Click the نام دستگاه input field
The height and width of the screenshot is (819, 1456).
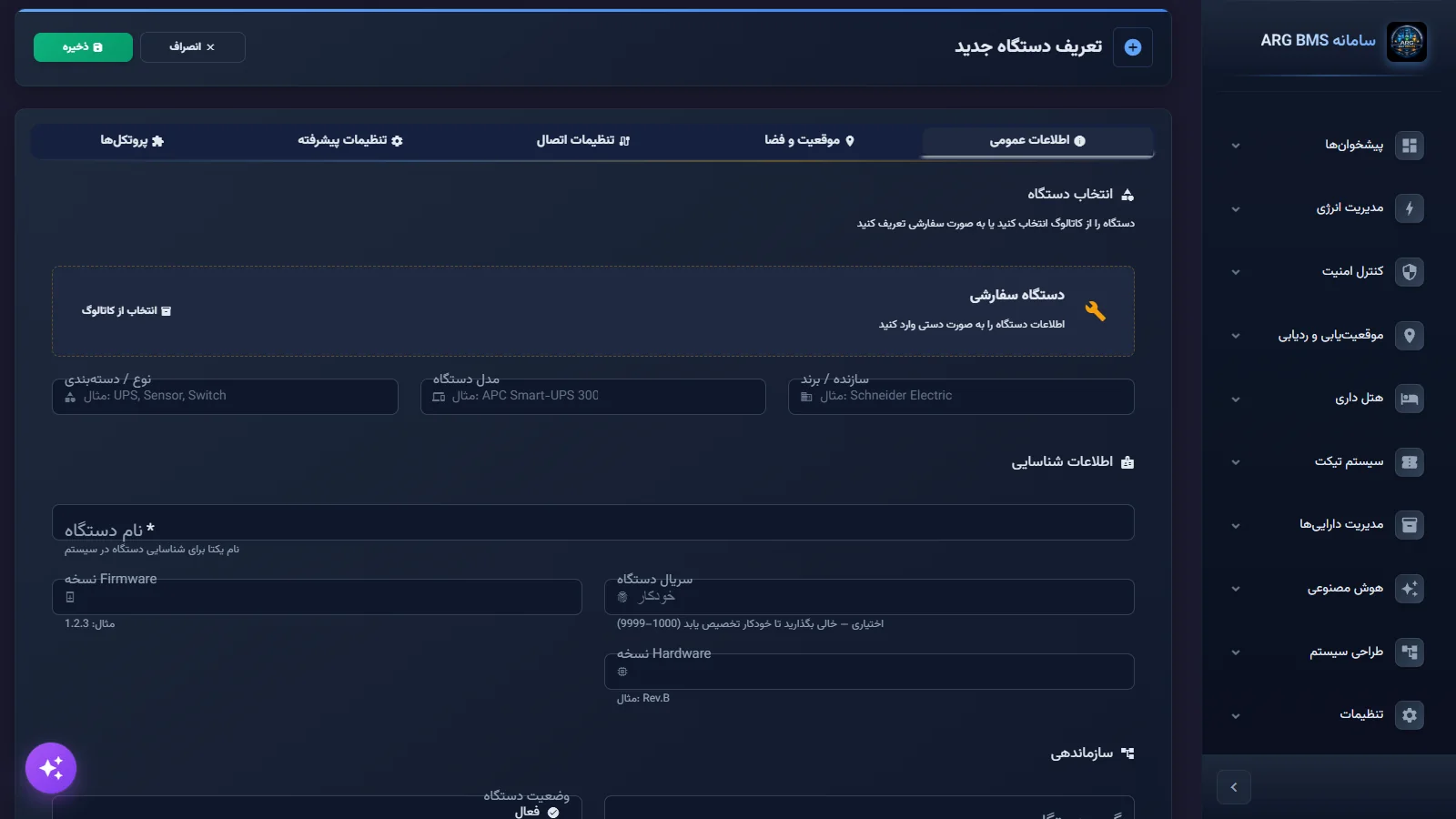593,522
